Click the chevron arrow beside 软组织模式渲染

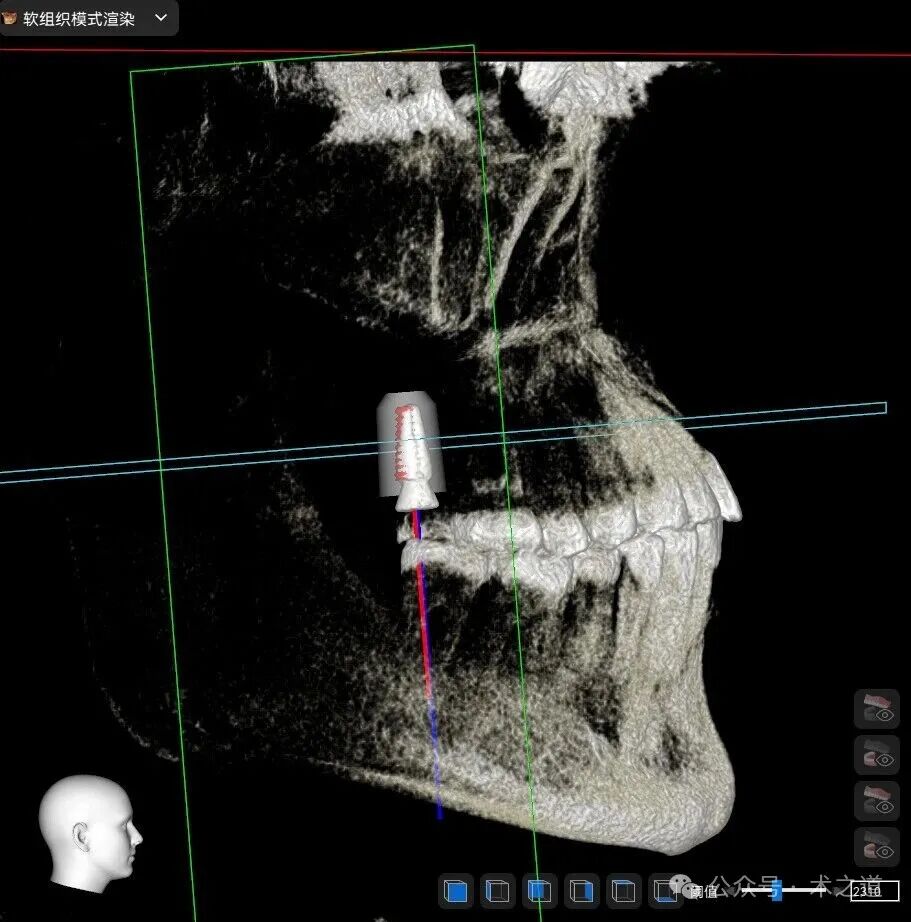(161, 18)
